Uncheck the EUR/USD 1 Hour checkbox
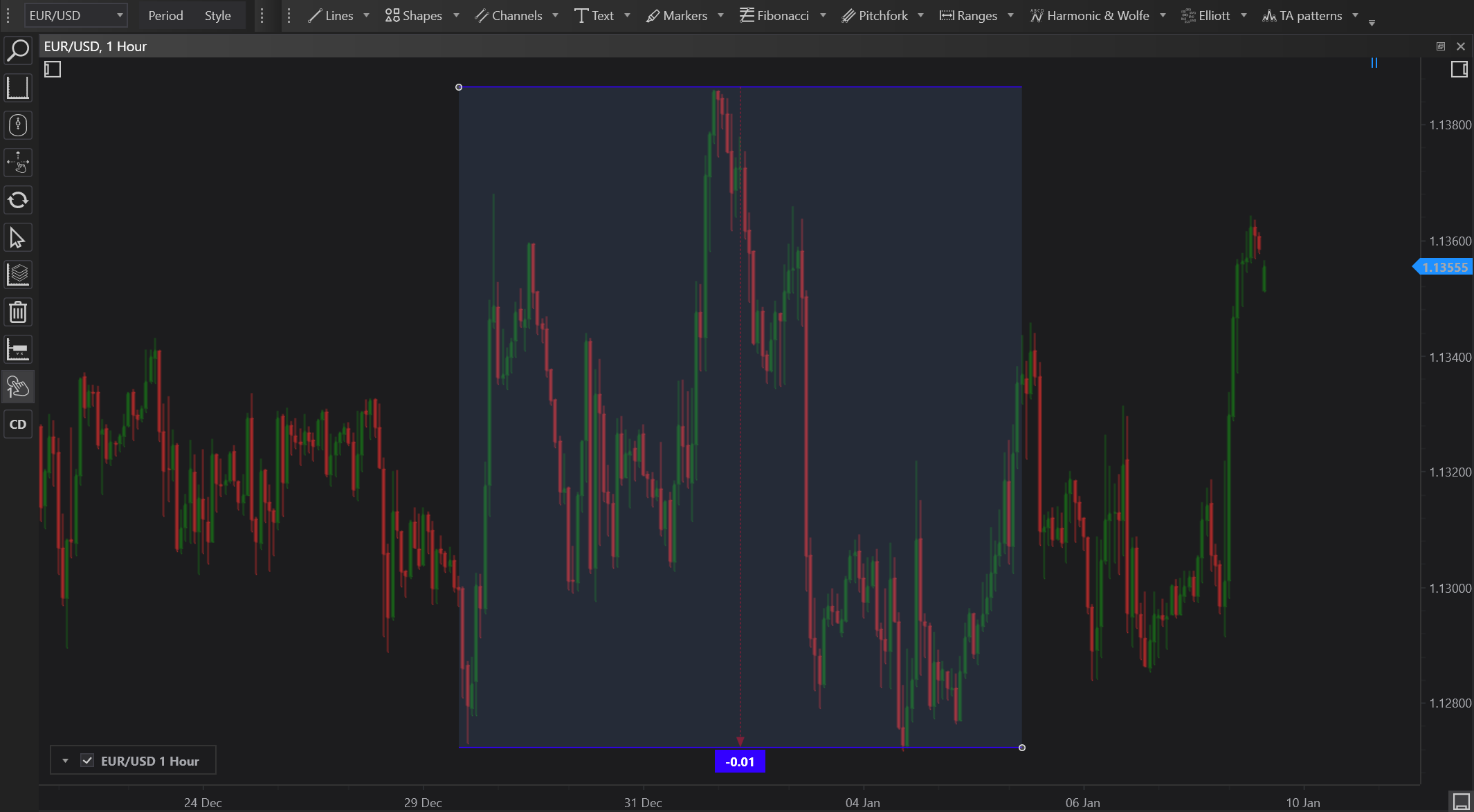The width and height of the screenshot is (1474, 812). [x=87, y=760]
